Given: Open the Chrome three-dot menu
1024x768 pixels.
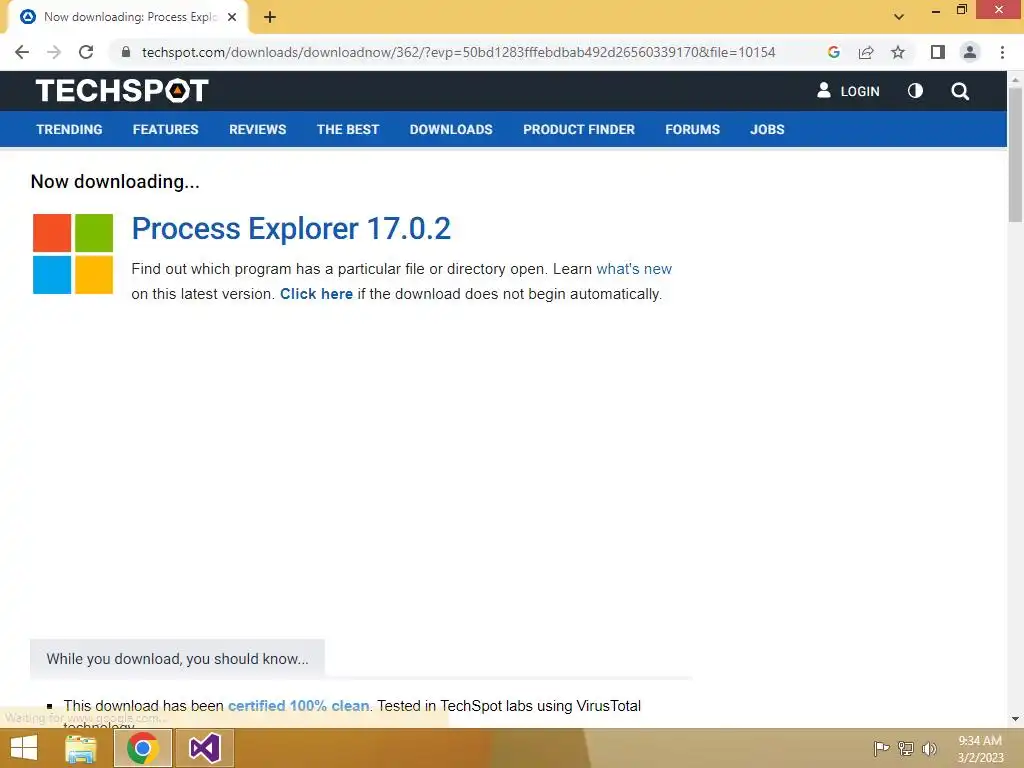Looking at the screenshot, I should point(1002,52).
